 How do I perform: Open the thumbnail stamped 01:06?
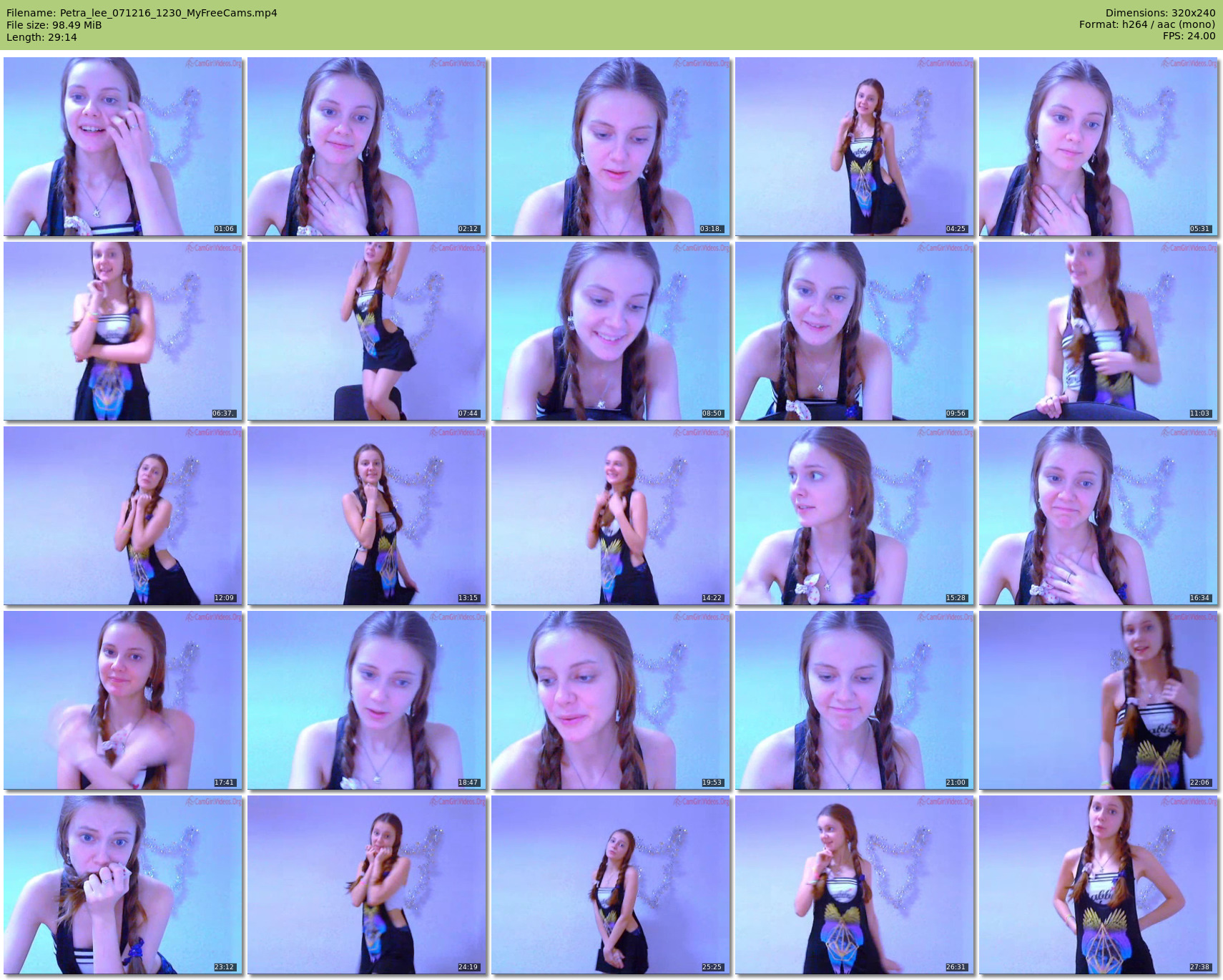[123, 147]
